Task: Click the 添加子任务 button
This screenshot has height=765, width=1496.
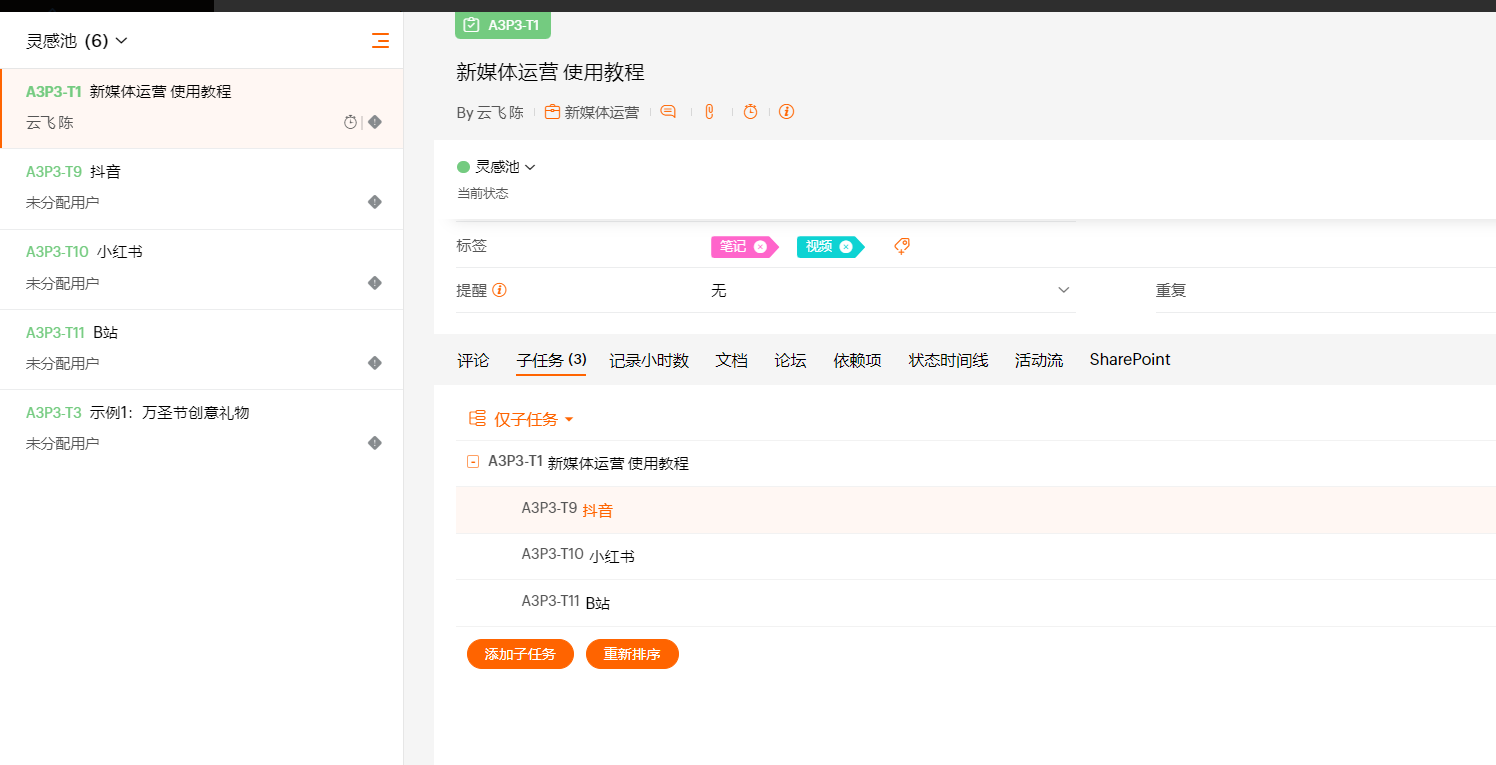Action: tap(520, 654)
